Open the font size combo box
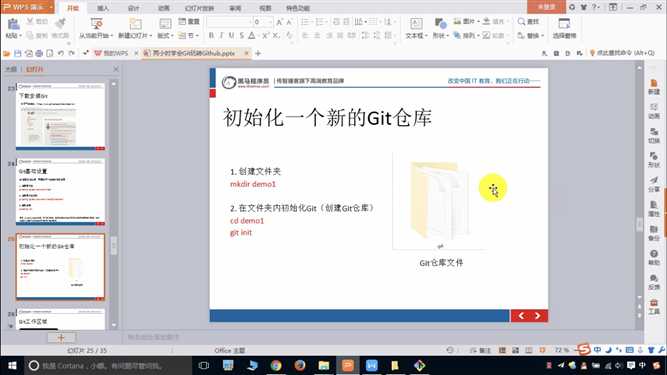Image resolution: width=667 pixels, height=375 pixels. click(x=263, y=22)
